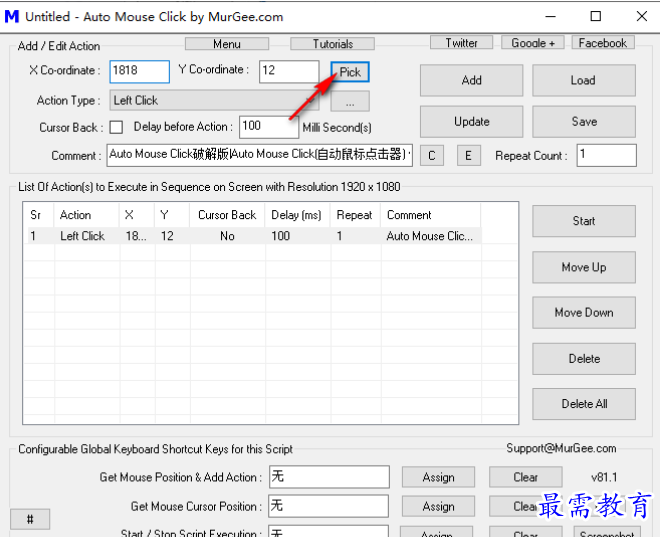
Task: Click the Update action button
Action: coord(471,122)
